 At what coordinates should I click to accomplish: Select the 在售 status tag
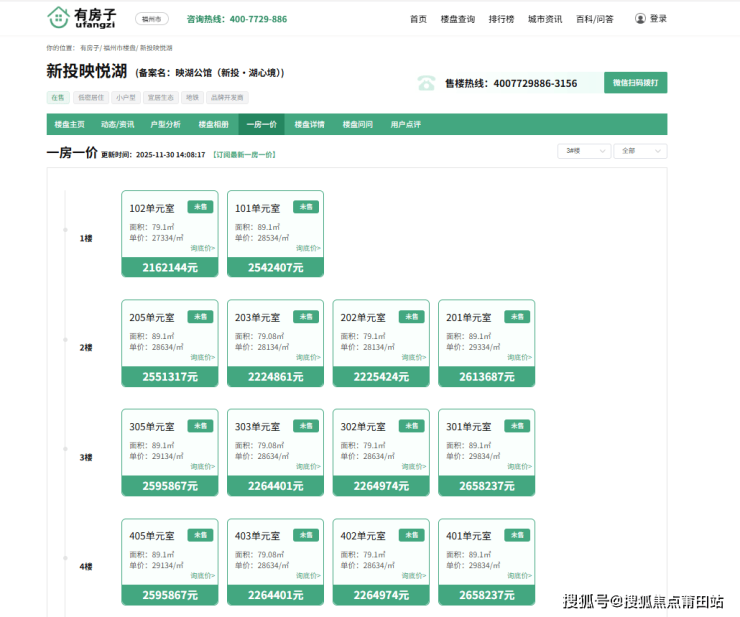tap(57, 98)
